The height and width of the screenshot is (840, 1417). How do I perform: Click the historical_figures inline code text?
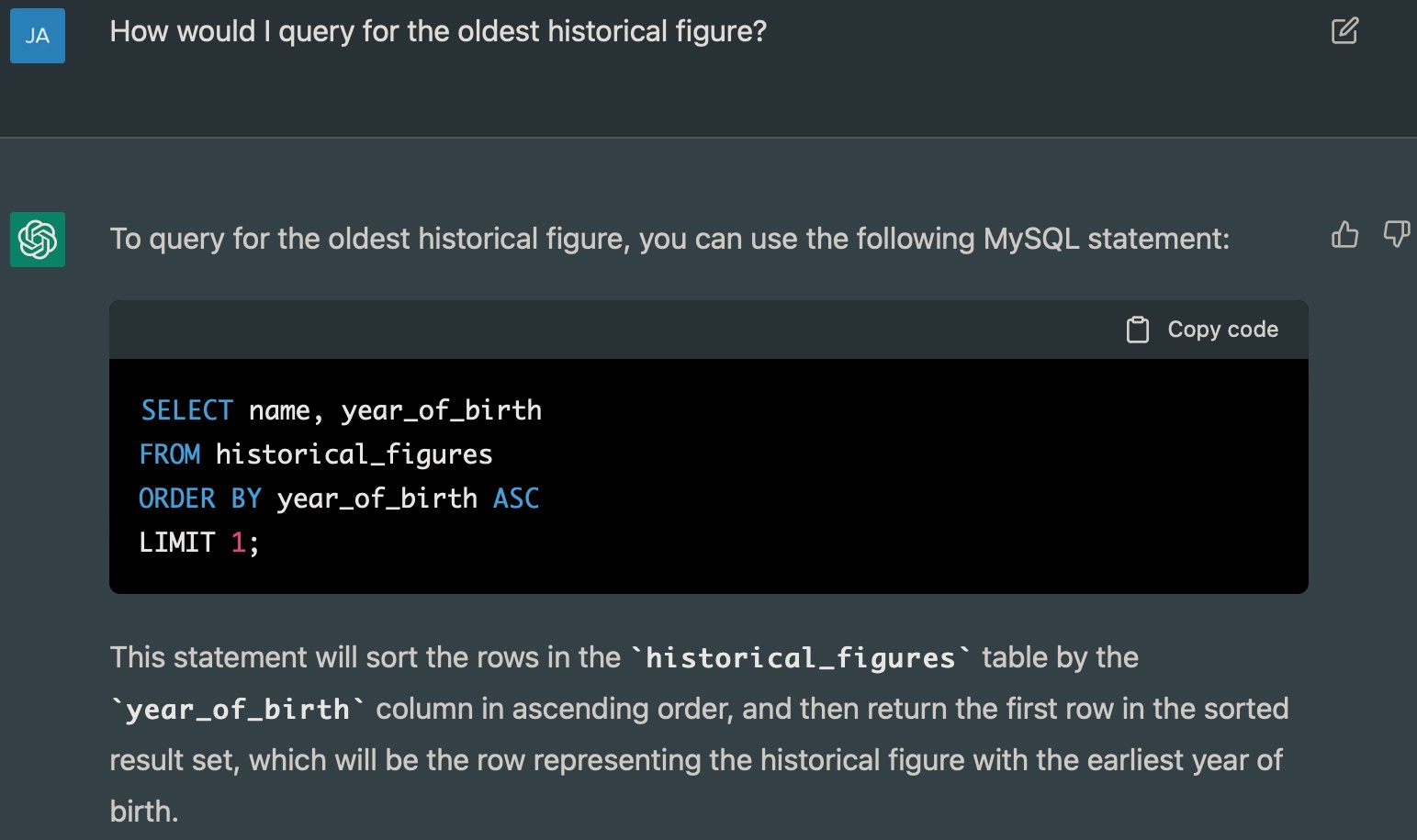[798, 656]
